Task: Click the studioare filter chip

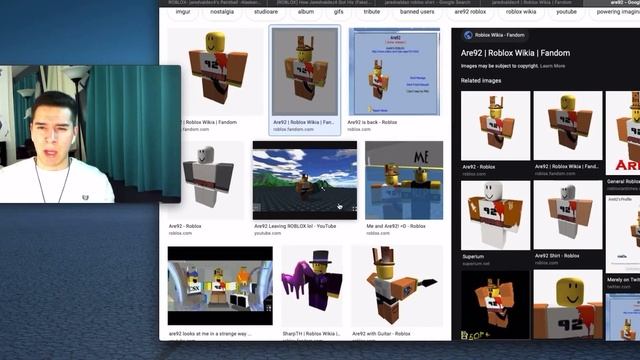Action: pos(266,12)
